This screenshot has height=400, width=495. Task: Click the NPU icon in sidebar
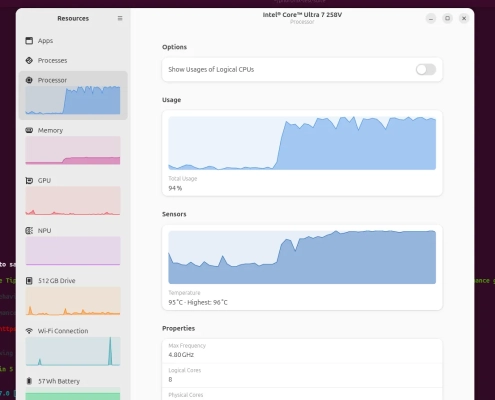[29, 231]
